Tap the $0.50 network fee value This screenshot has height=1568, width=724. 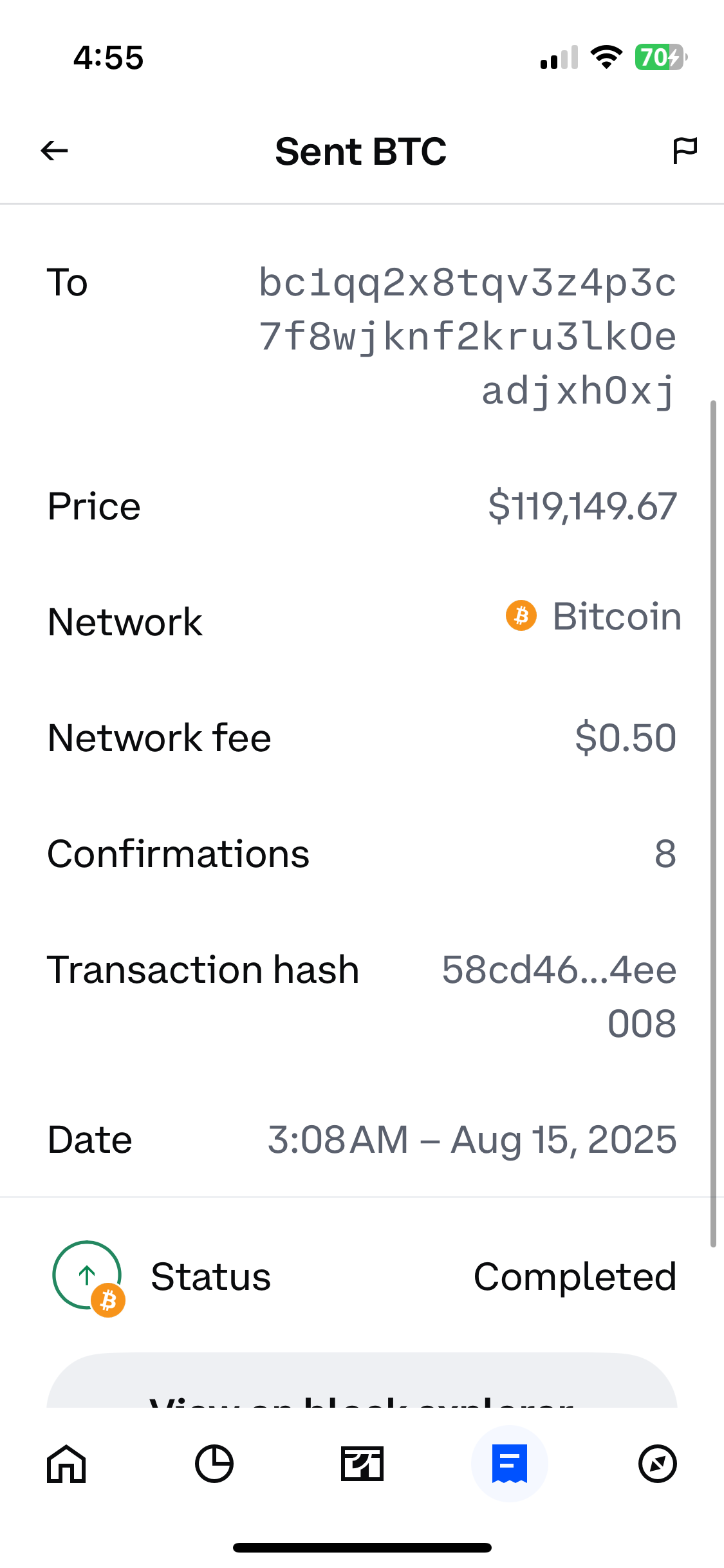(625, 738)
